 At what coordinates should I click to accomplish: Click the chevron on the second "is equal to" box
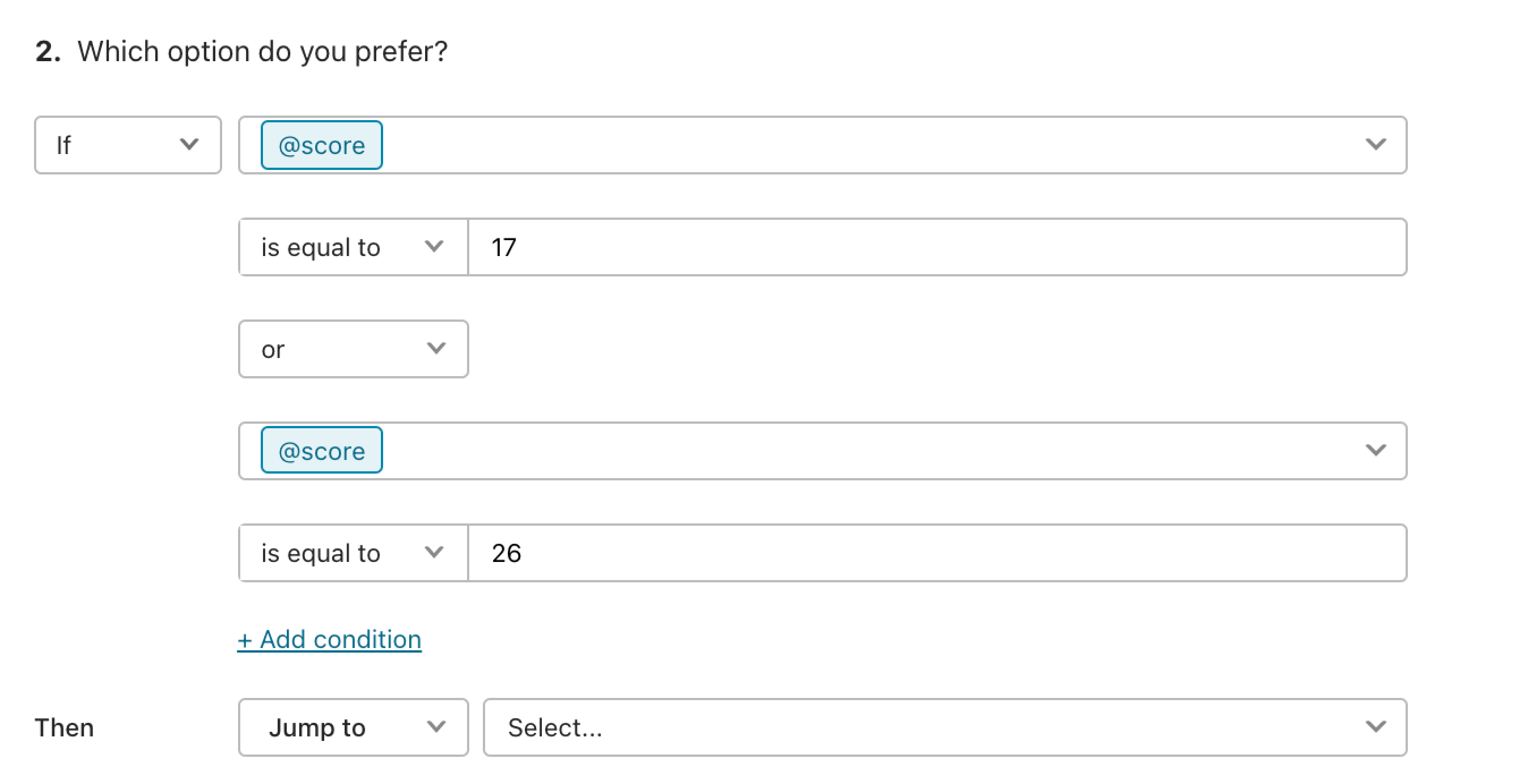click(436, 552)
